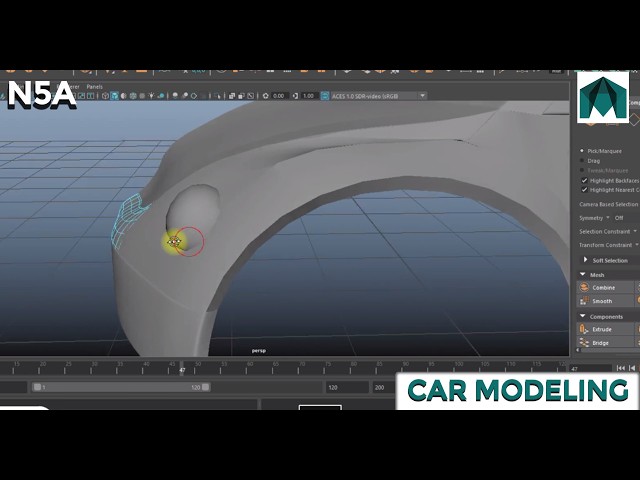This screenshot has height=480, width=640.
Task: Select the Drag radio option
Action: (582, 160)
